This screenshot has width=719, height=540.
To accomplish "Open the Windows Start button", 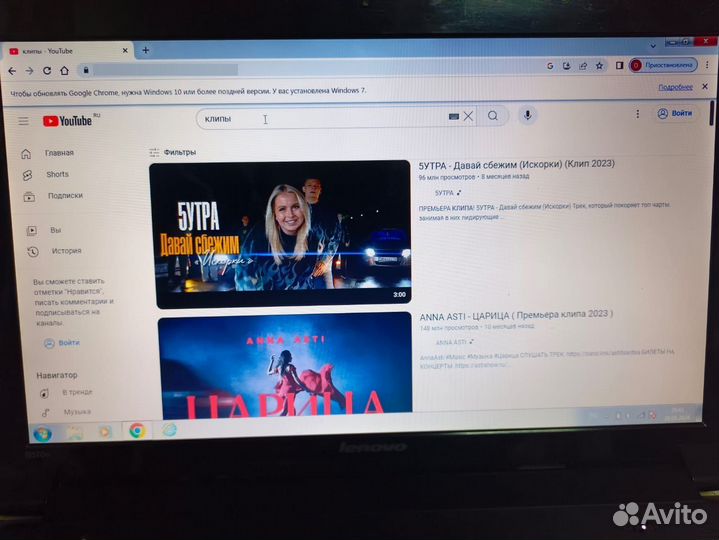I will 42,432.
